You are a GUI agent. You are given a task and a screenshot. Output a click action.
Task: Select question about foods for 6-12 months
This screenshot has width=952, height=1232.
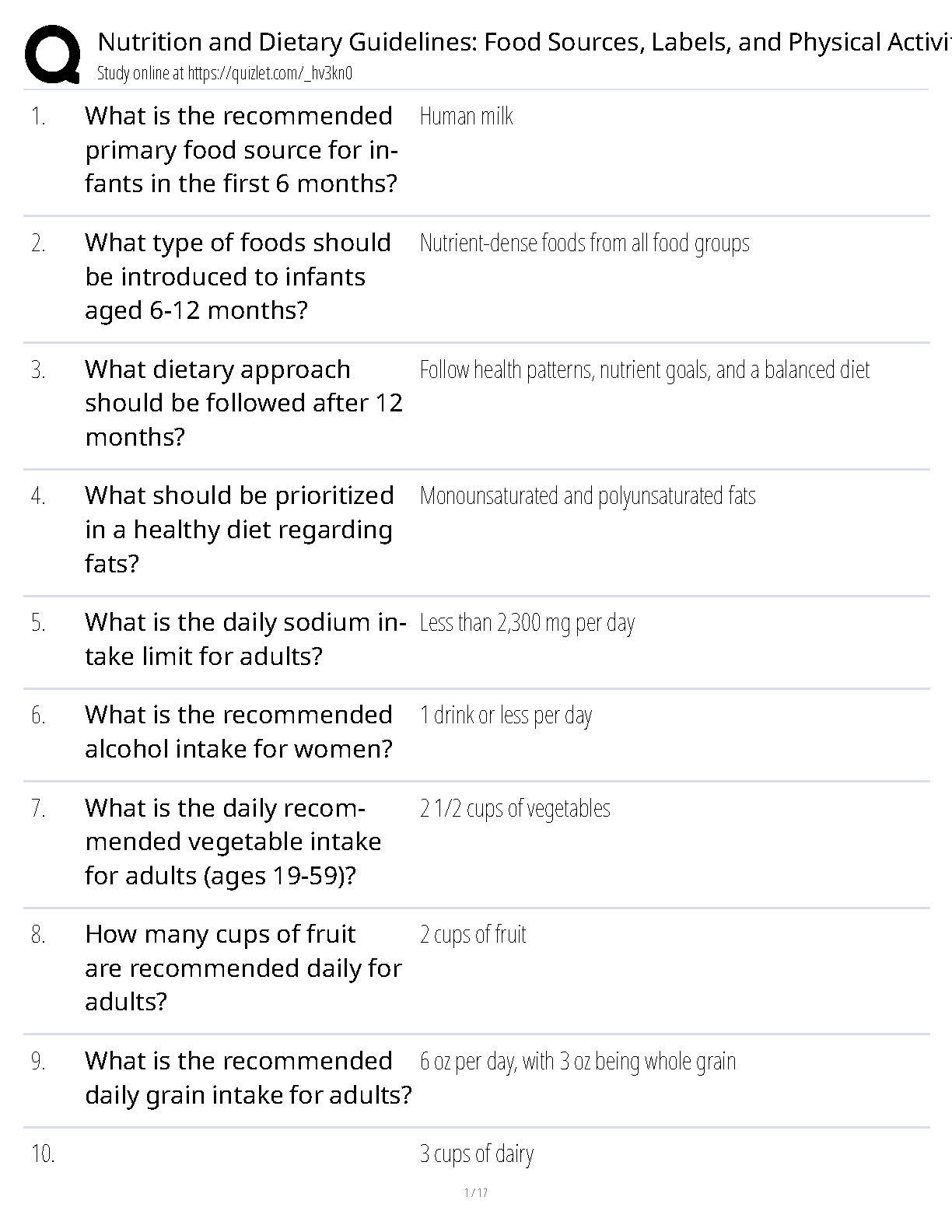click(x=237, y=276)
